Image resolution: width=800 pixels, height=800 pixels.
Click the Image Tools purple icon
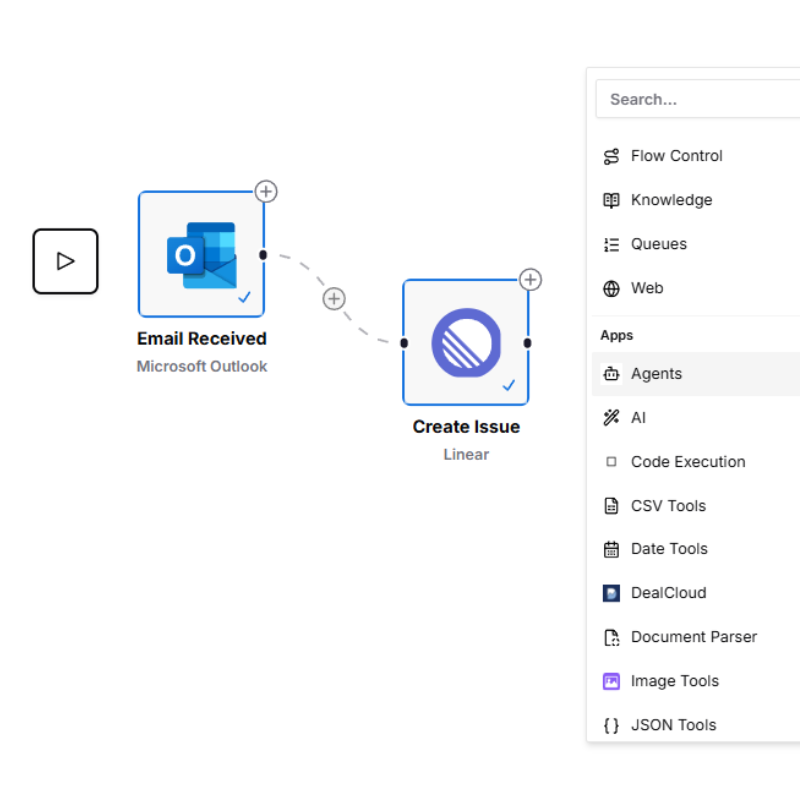611,682
